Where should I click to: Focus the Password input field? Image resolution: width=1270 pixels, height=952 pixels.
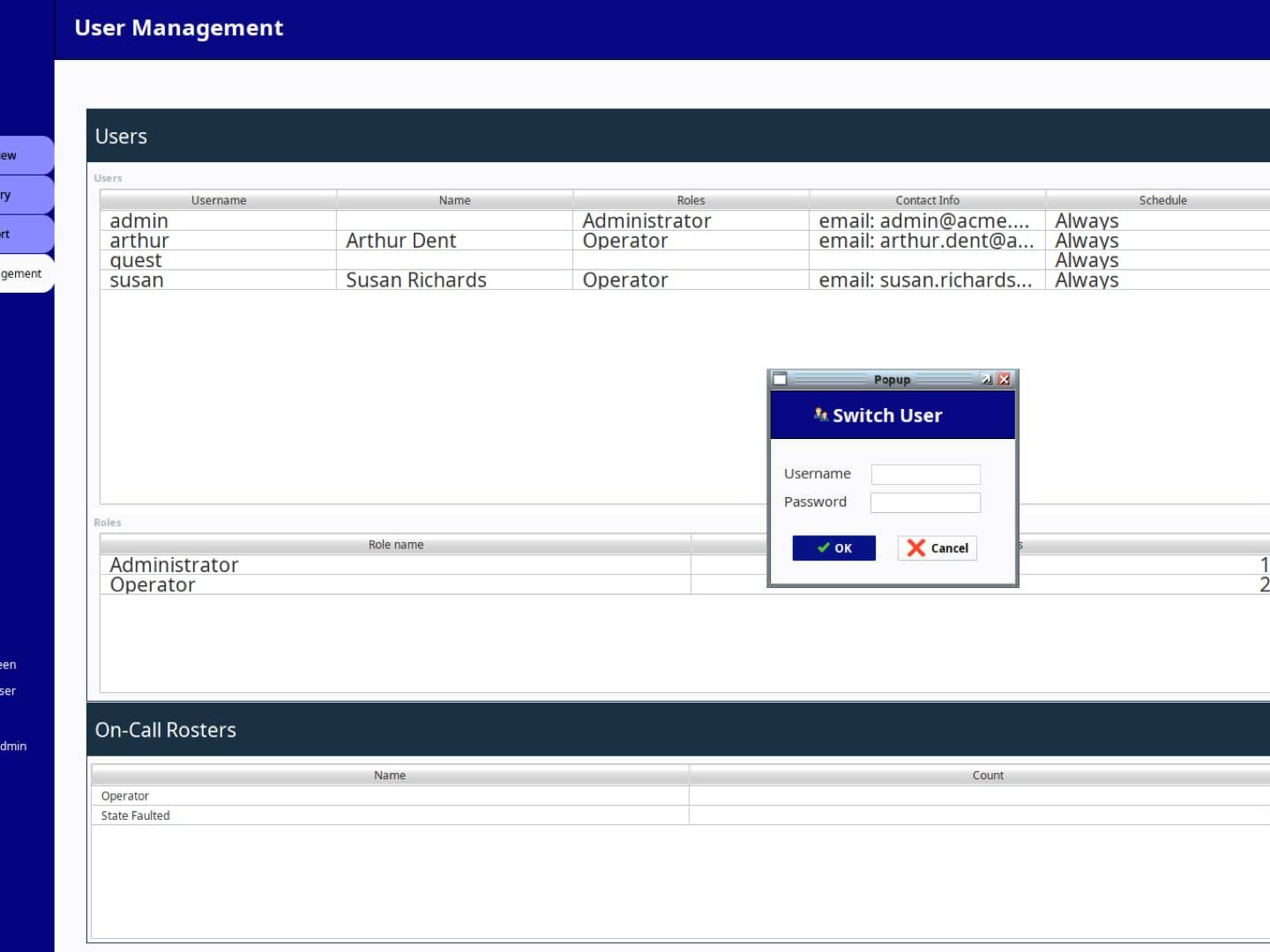[x=925, y=502]
